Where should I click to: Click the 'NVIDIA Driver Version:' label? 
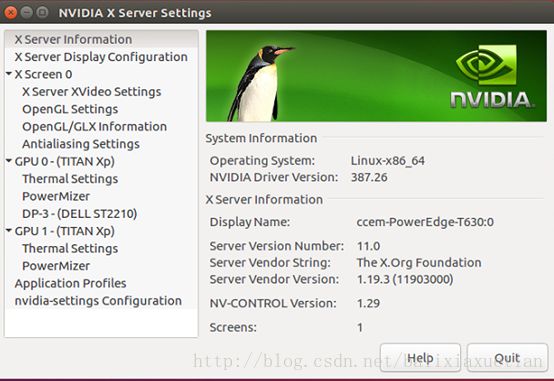pyautogui.click(x=274, y=177)
